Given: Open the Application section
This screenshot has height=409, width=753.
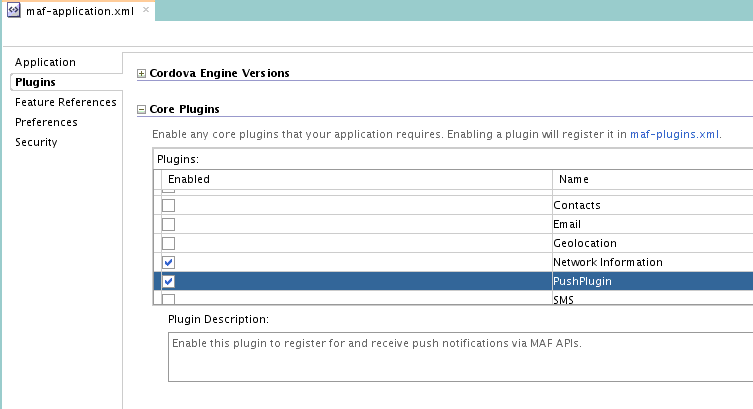Looking at the screenshot, I should point(45,62).
